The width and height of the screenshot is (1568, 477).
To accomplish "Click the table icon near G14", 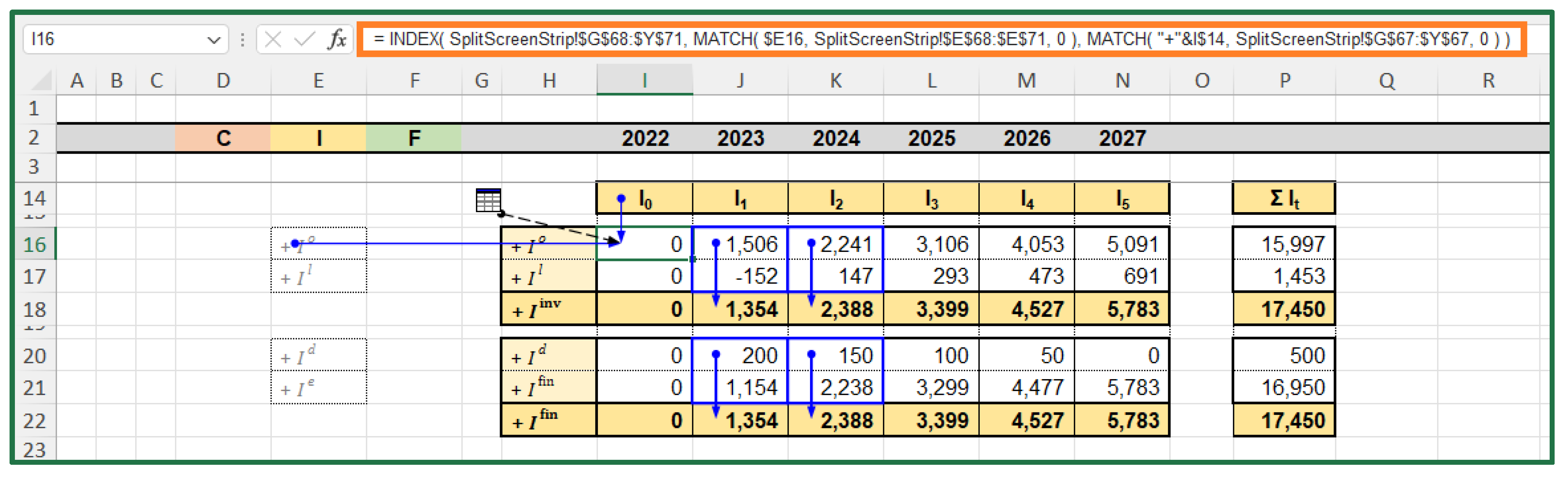I will pos(488,200).
